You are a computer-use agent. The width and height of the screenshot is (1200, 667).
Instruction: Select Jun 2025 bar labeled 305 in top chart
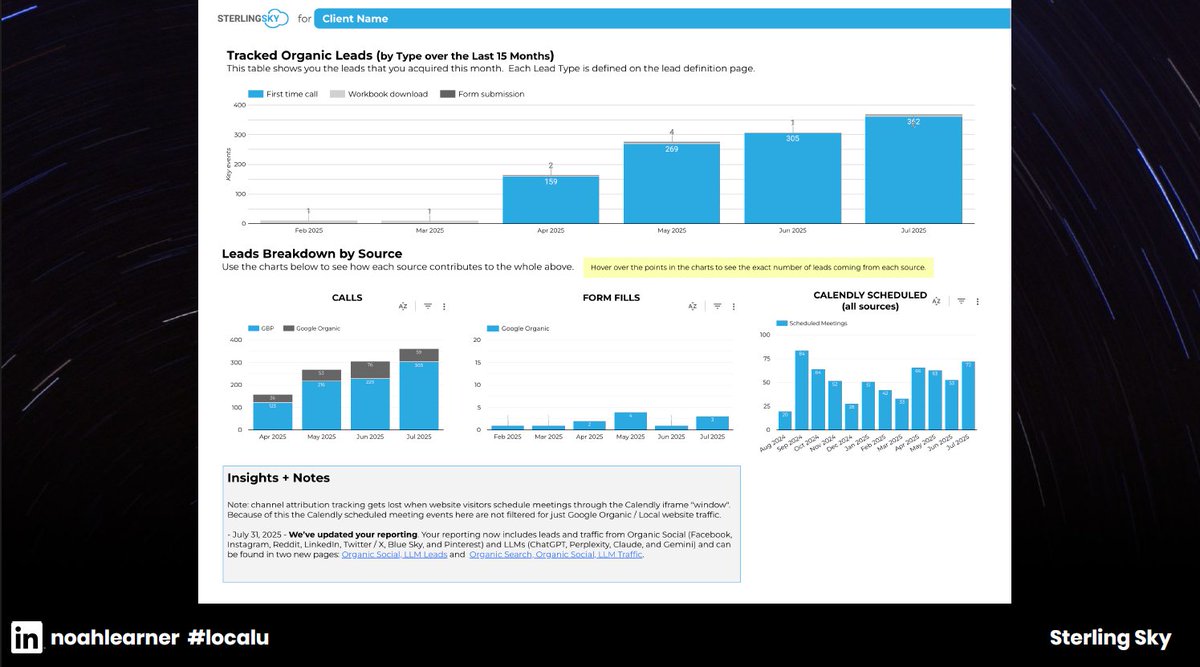point(792,178)
